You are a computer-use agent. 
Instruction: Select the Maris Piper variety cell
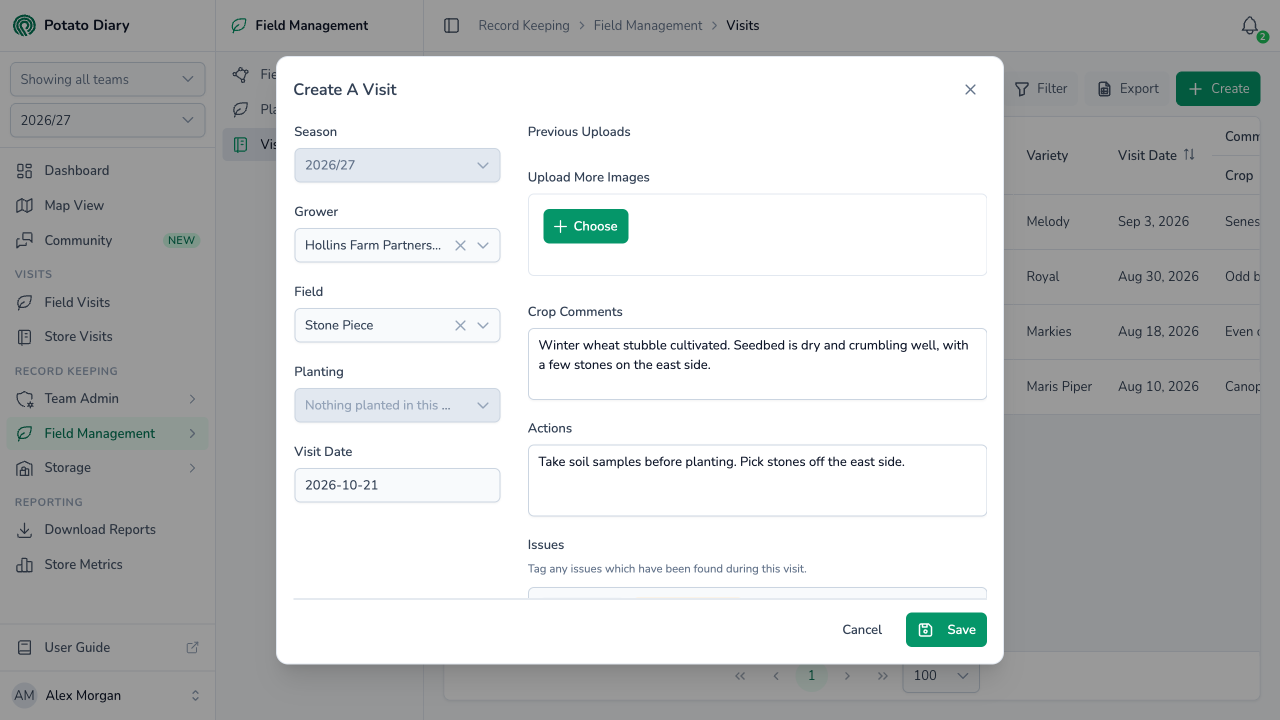point(1059,386)
